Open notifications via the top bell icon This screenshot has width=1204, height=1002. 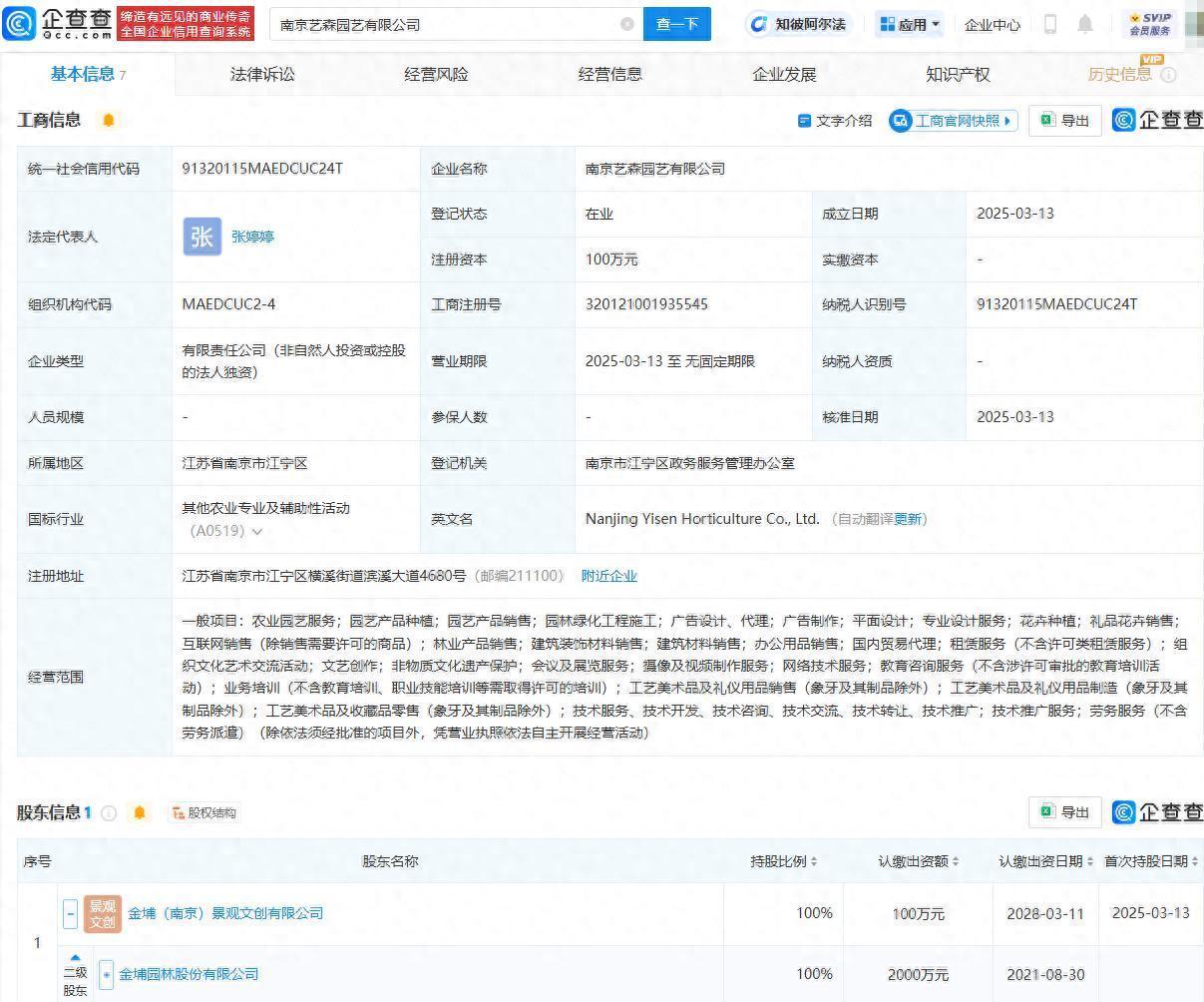coord(1085,24)
